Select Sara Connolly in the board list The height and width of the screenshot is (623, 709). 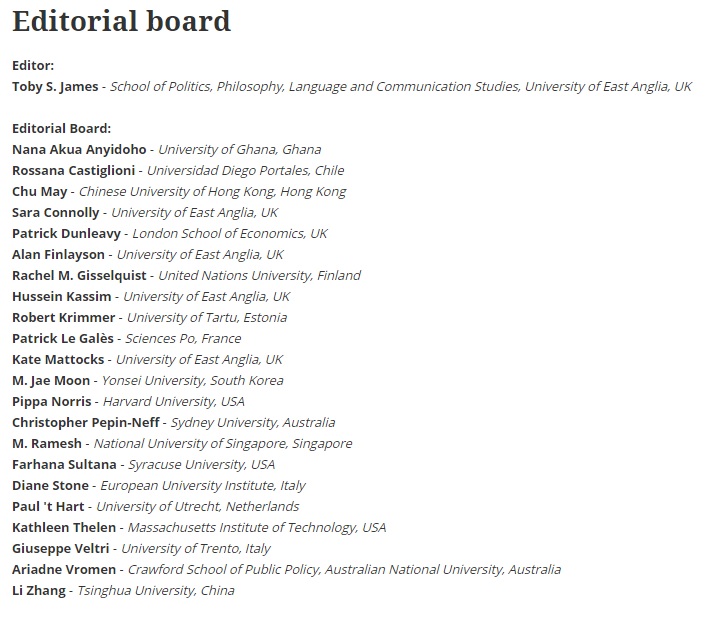pos(55,213)
